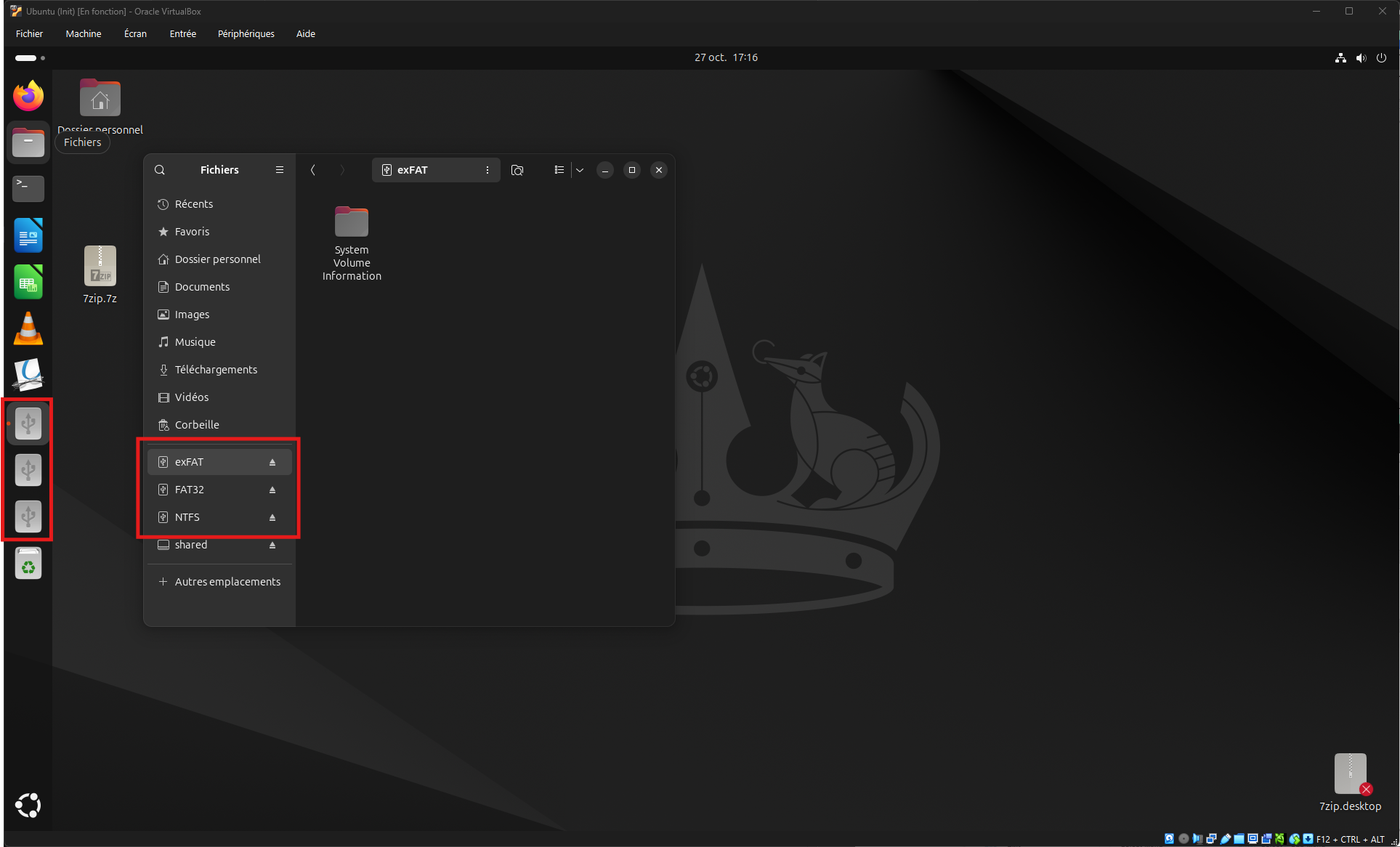1400x847 pixels.
Task: Open the Corbeille location in the sidebar
Action: [196, 425]
